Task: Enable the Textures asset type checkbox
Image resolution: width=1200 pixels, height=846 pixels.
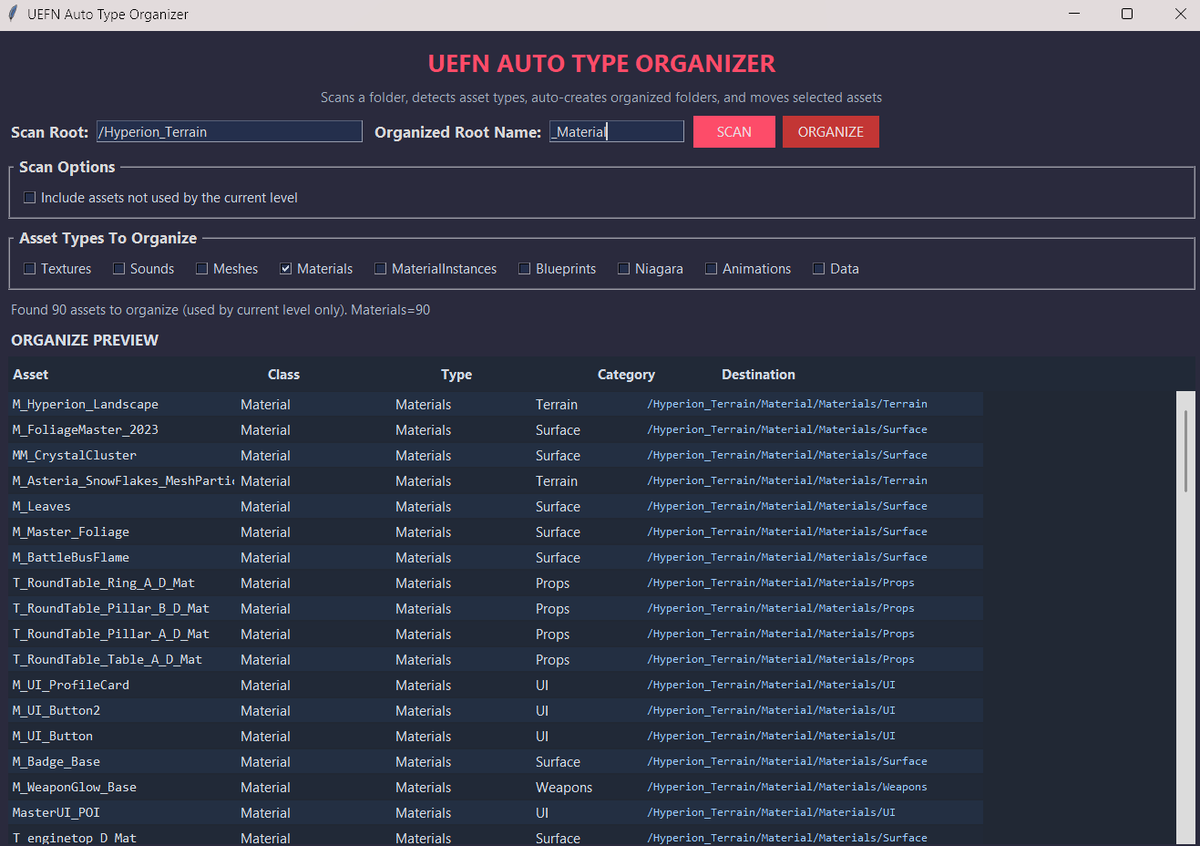Action: (x=29, y=269)
